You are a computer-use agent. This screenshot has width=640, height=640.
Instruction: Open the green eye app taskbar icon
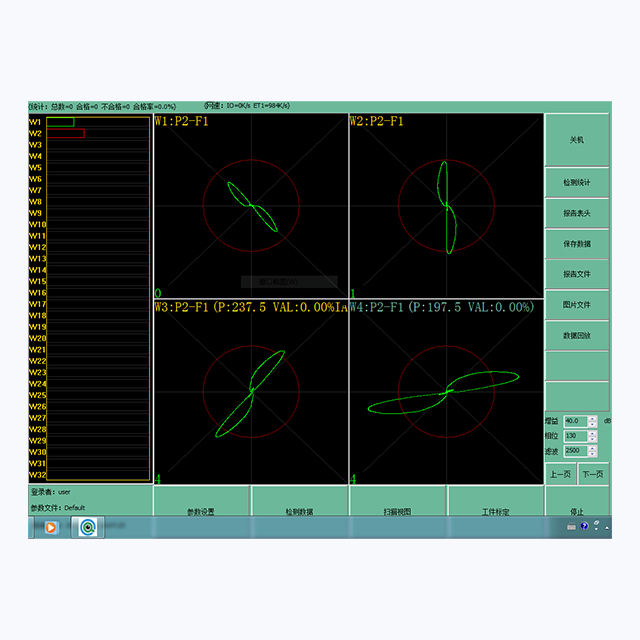(88, 527)
